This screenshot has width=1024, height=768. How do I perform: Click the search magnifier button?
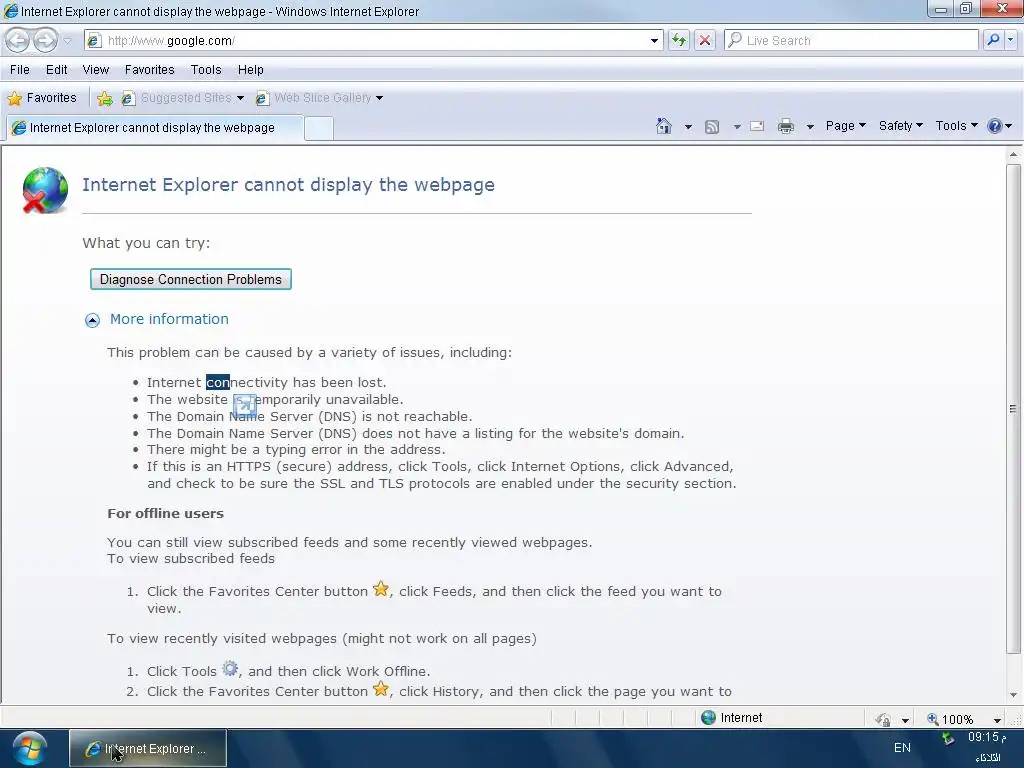pyautogui.click(x=993, y=40)
